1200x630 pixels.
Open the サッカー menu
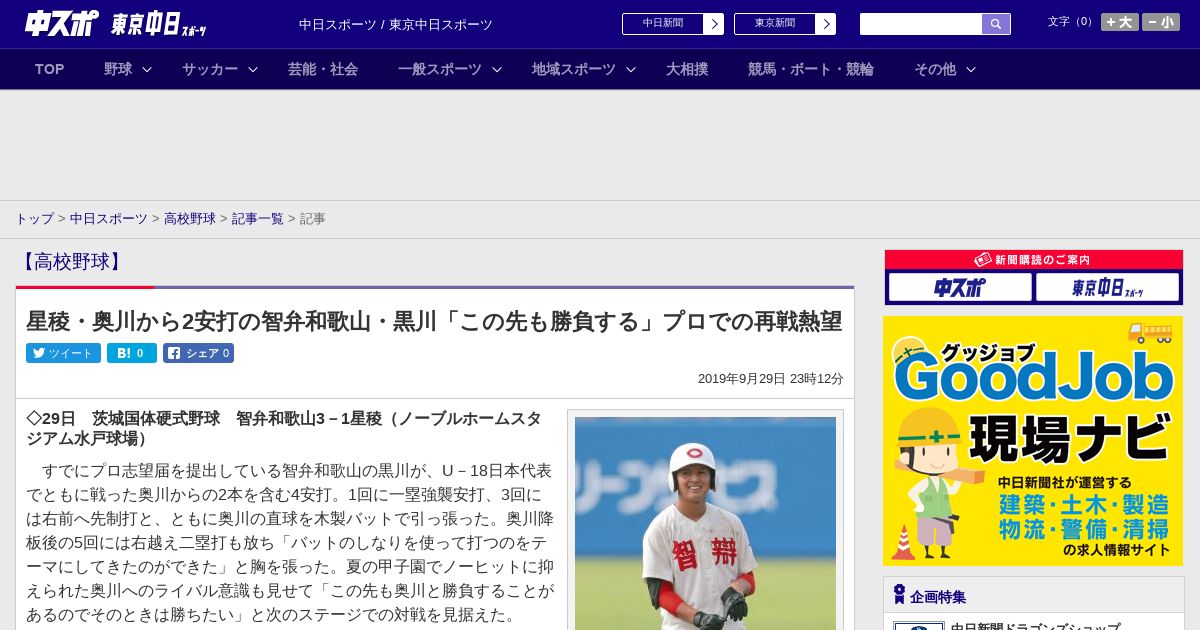[210, 69]
